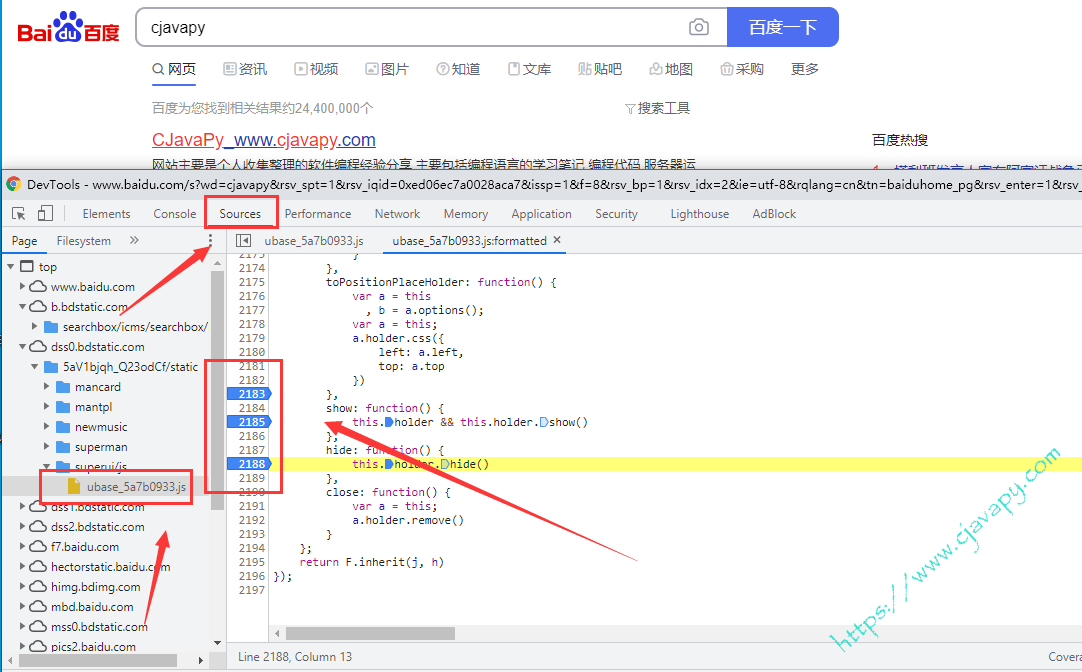This screenshot has height=672, width=1082.
Task: Open the Lighthouse tab
Action: [700, 214]
